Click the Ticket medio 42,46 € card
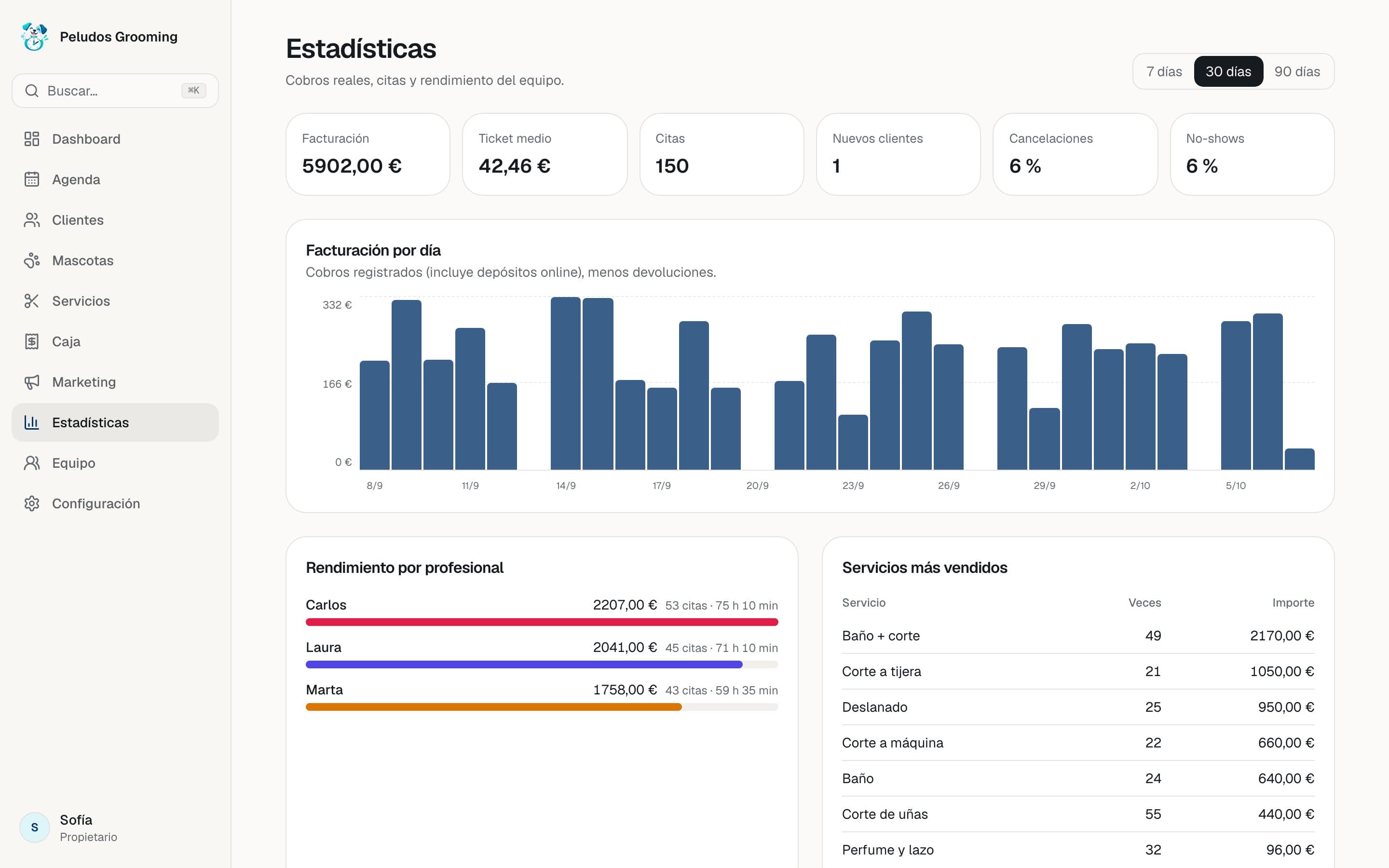 545,154
